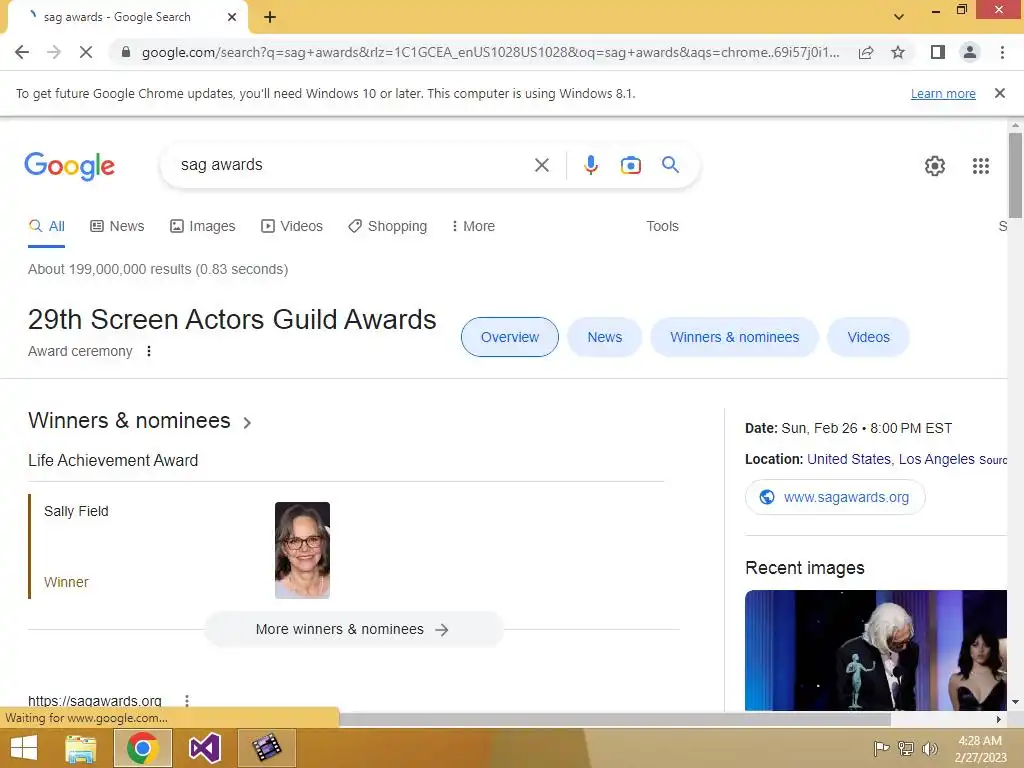Screen dimensions: 1024x768
Task: Search by voice microphone icon
Action: pos(590,165)
